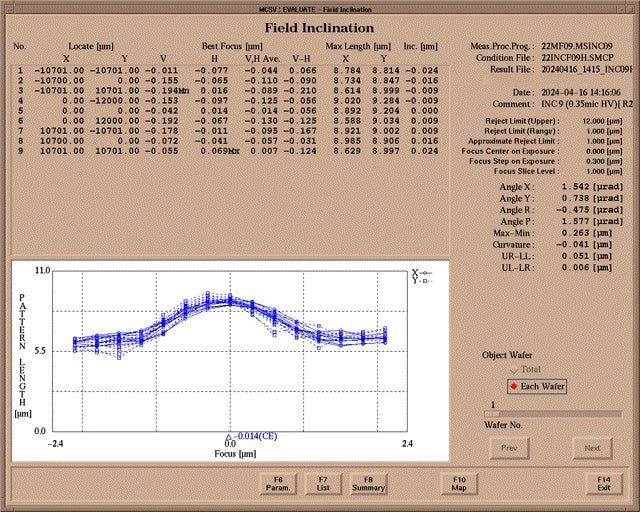Viewport: 640px width, 512px height.
Task: Open the F7 List view
Action: click(323, 483)
